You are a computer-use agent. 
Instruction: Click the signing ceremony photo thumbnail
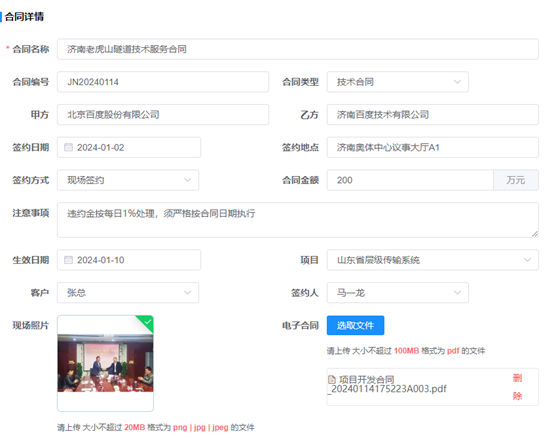pos(105,363)
